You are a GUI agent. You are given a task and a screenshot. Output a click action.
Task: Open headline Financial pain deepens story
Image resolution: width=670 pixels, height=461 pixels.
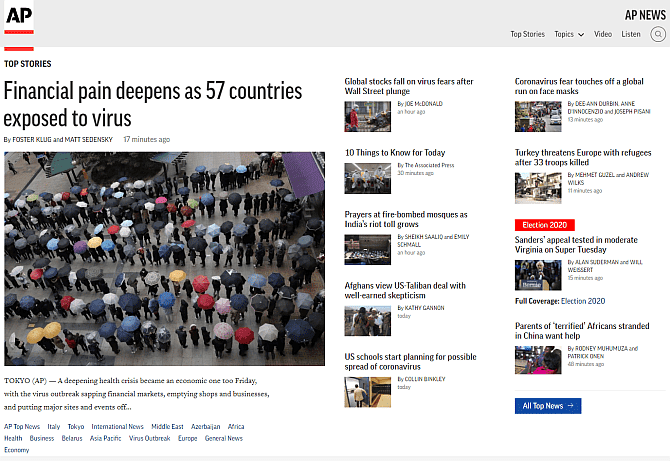coord(153,104)
